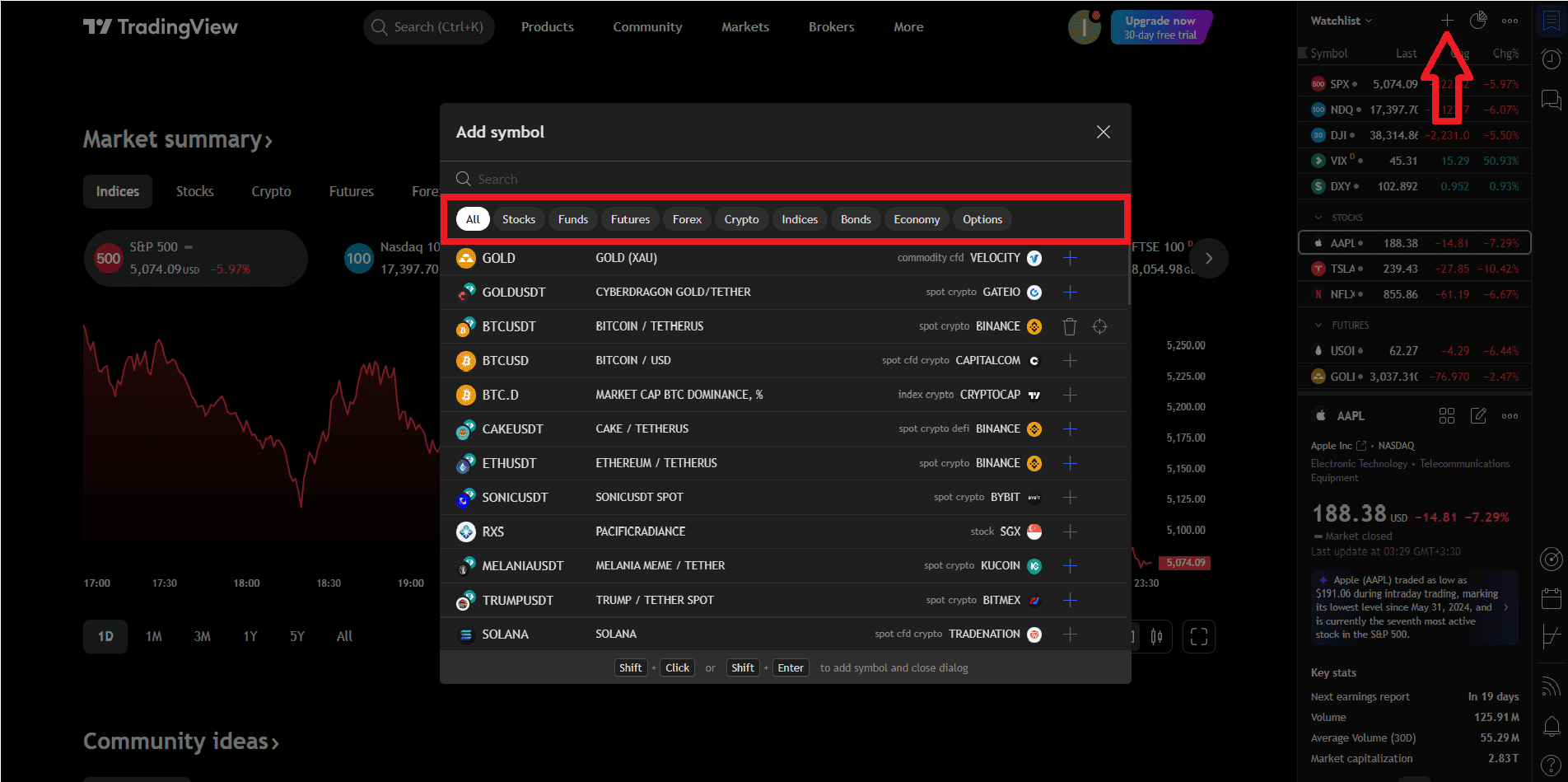Image resolution: width=1568 pixels, height=782 pixels.
Task: Select the 1M chart range
Action: (154, 636)
